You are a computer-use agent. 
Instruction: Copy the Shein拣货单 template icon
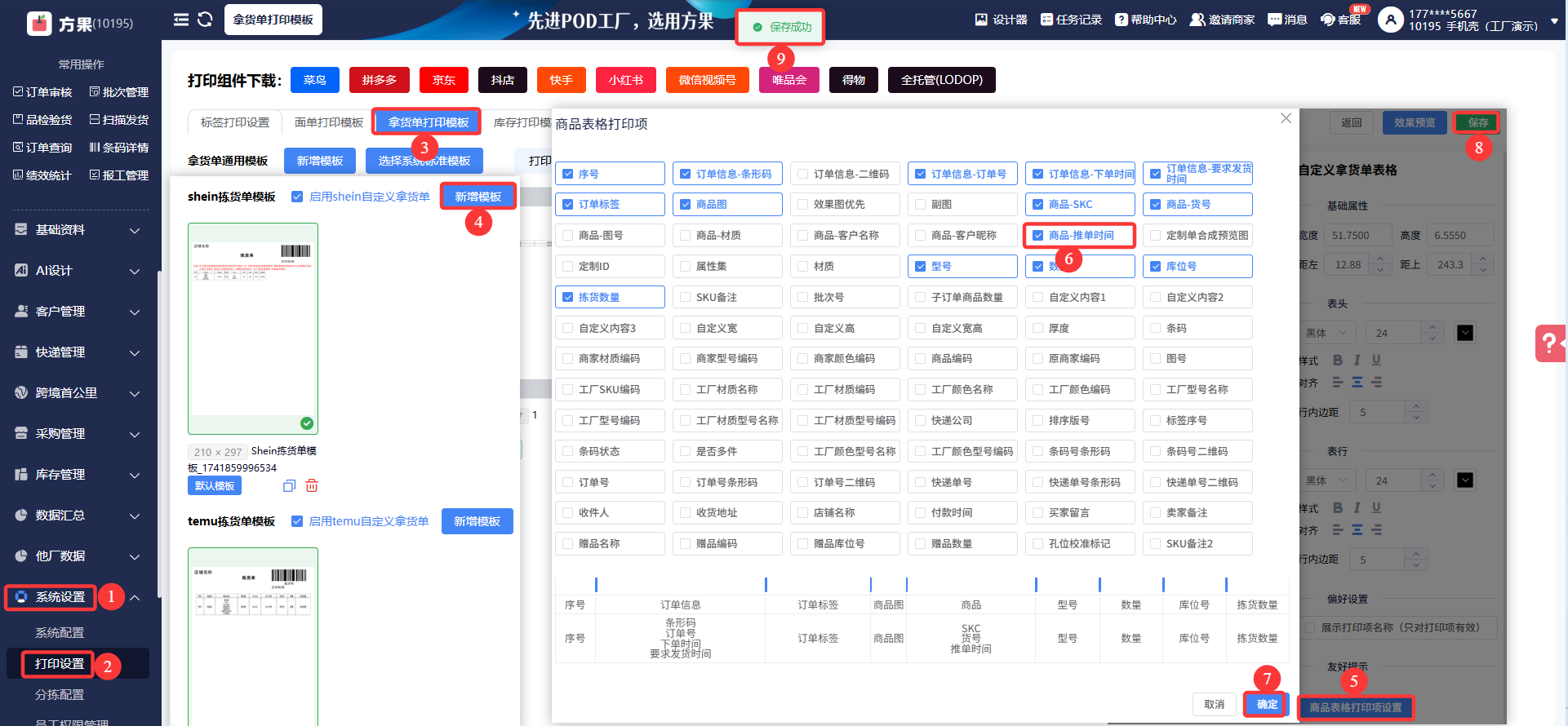289,486
